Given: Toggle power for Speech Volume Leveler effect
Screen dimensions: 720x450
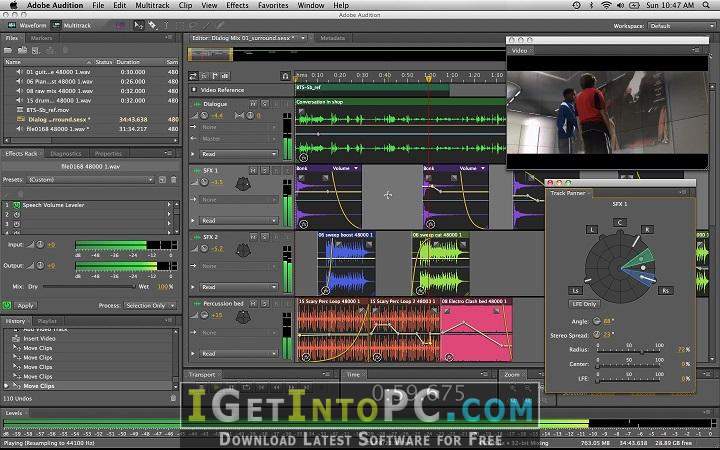Looking at the screenshot, I should click(17, 205).
